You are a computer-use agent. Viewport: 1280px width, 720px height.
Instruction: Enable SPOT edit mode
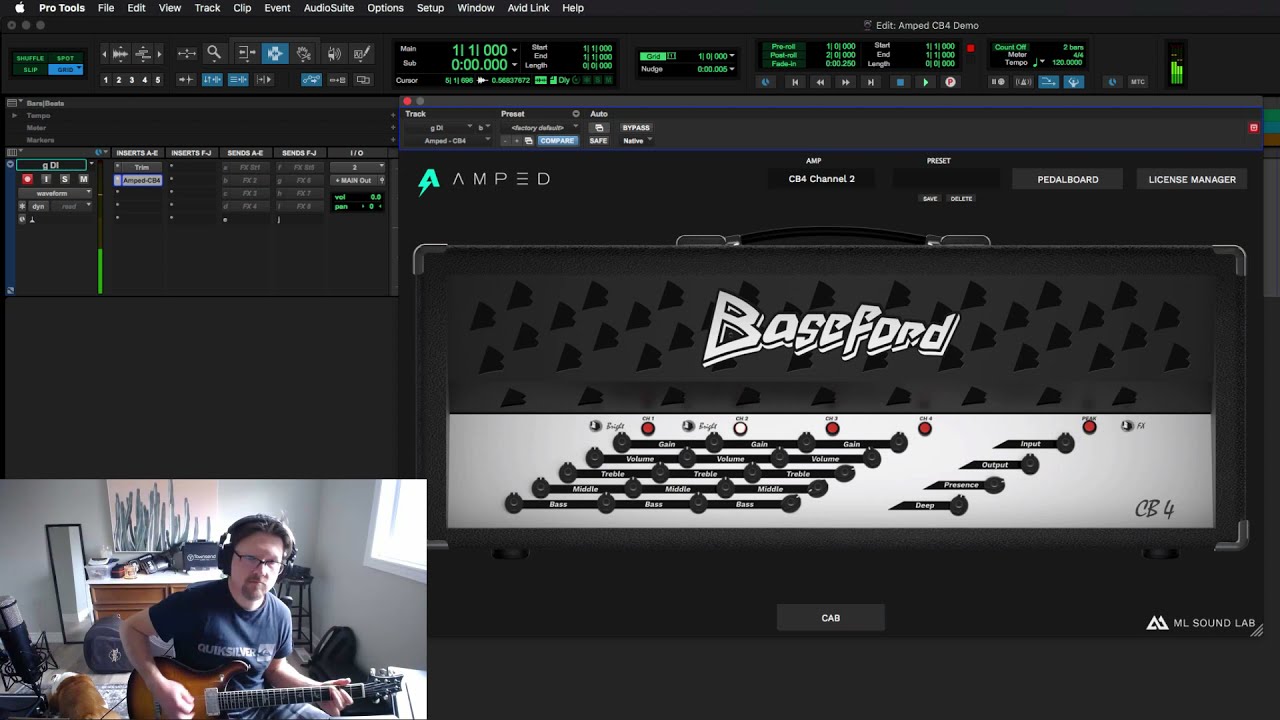pyautogui.click(x=65, y=59)
